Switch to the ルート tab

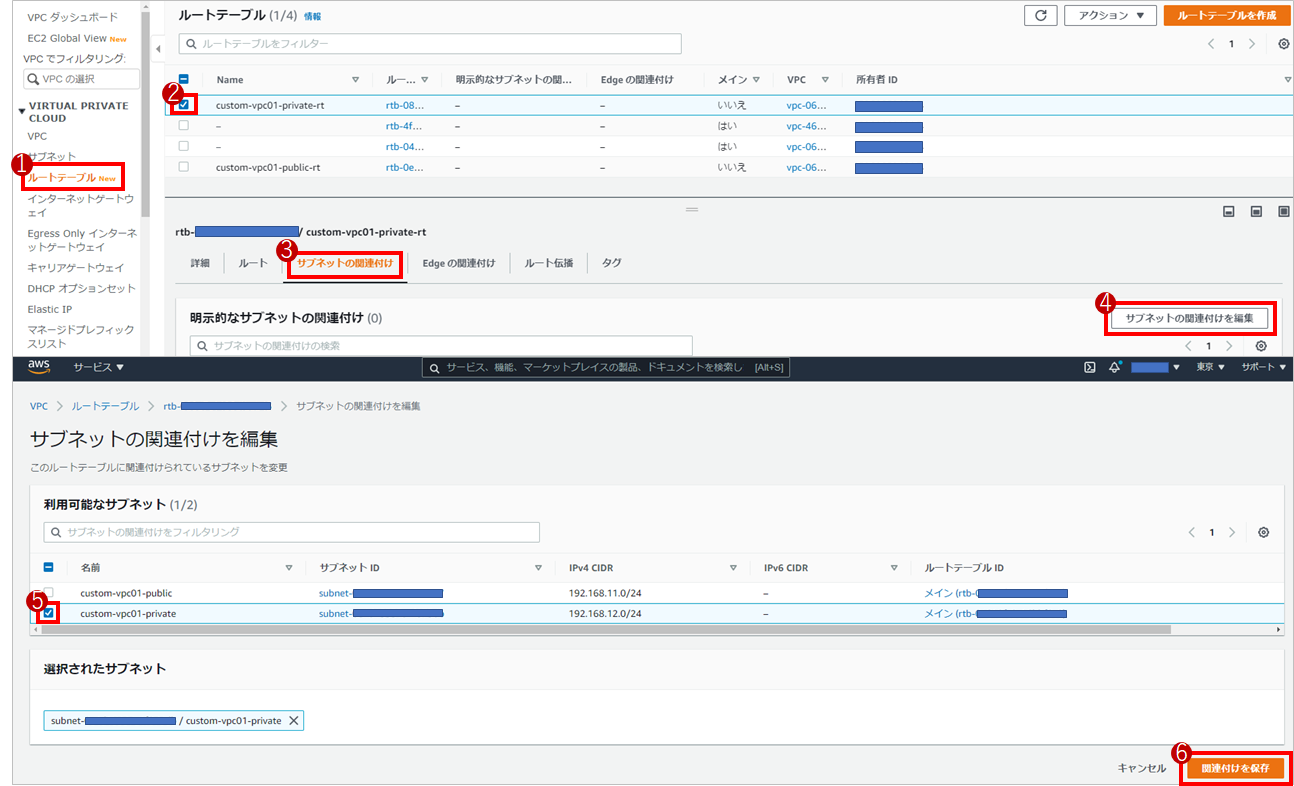pyautogui.click(x=253, y=263)
